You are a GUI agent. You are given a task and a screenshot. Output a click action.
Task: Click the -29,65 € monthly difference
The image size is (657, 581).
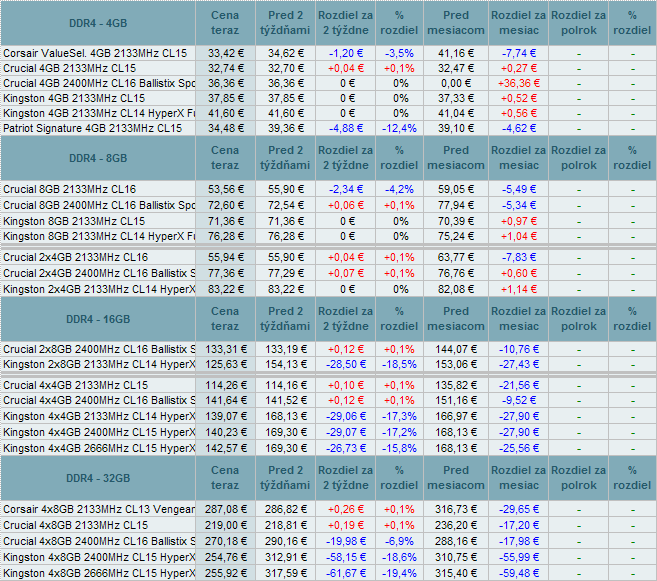pos(519,509)
